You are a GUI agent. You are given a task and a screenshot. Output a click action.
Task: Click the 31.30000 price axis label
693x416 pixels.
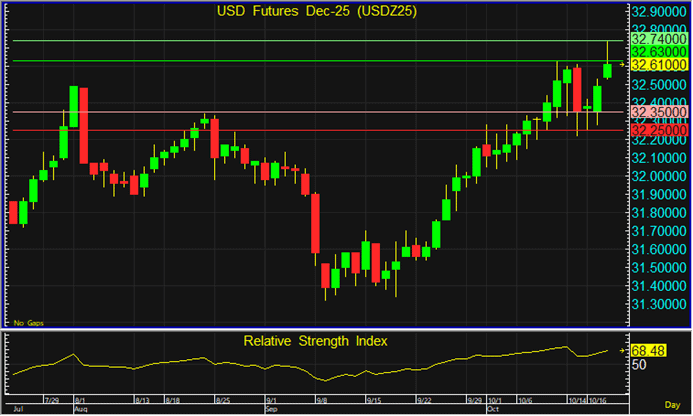(656, 305)
